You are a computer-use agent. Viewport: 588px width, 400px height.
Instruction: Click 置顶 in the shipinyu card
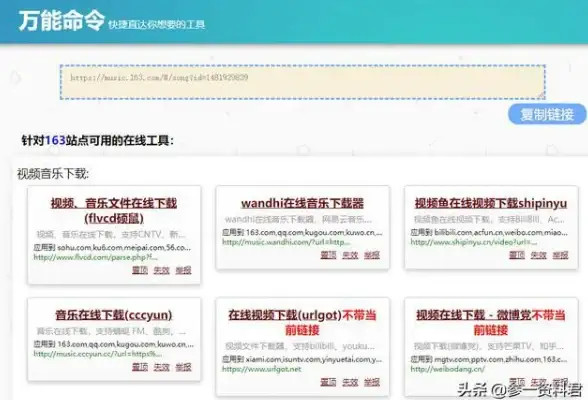pyautogui.click(x=517, y=255)
